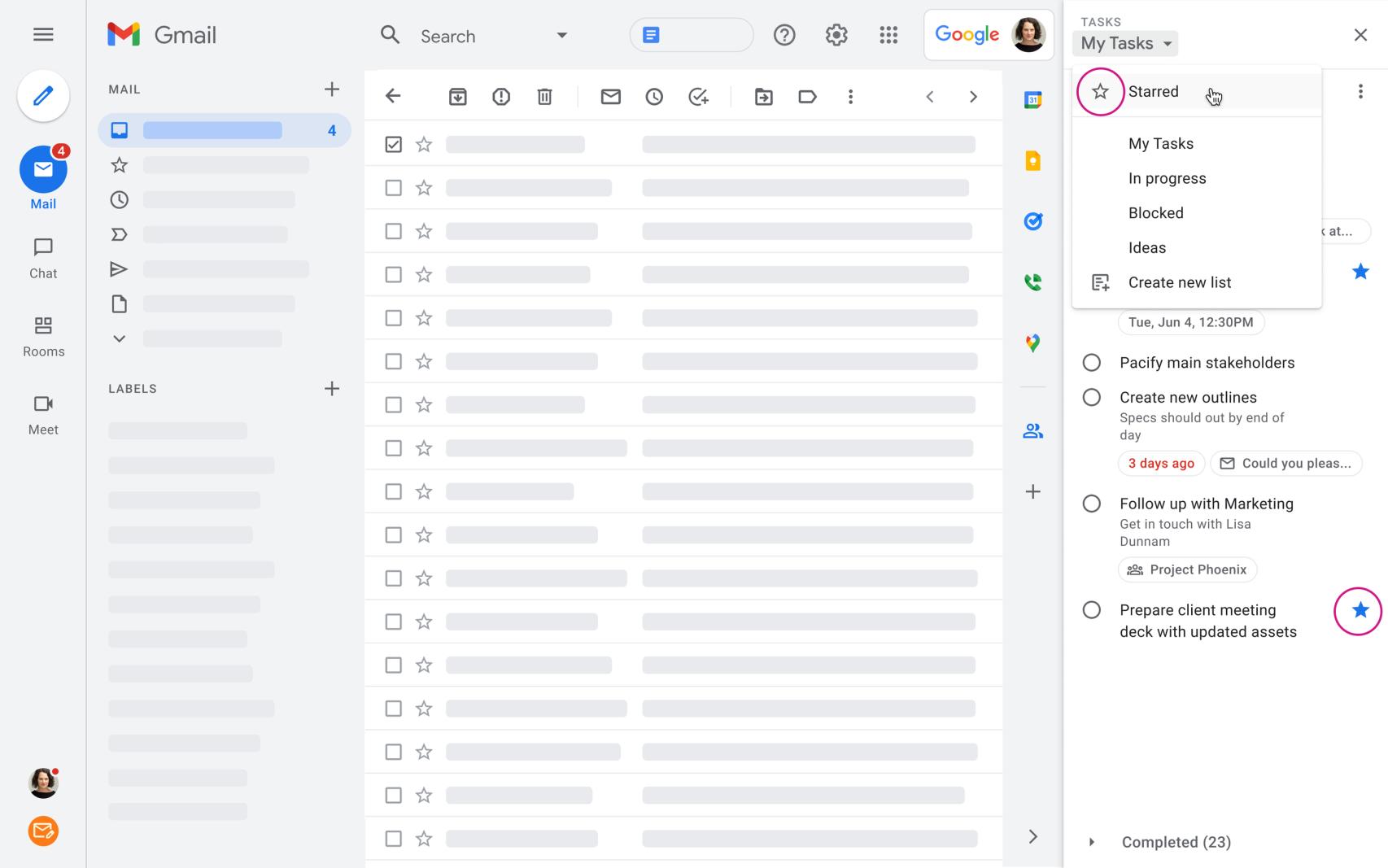
Task: Snooze the selected email
Action: point(654,96)
